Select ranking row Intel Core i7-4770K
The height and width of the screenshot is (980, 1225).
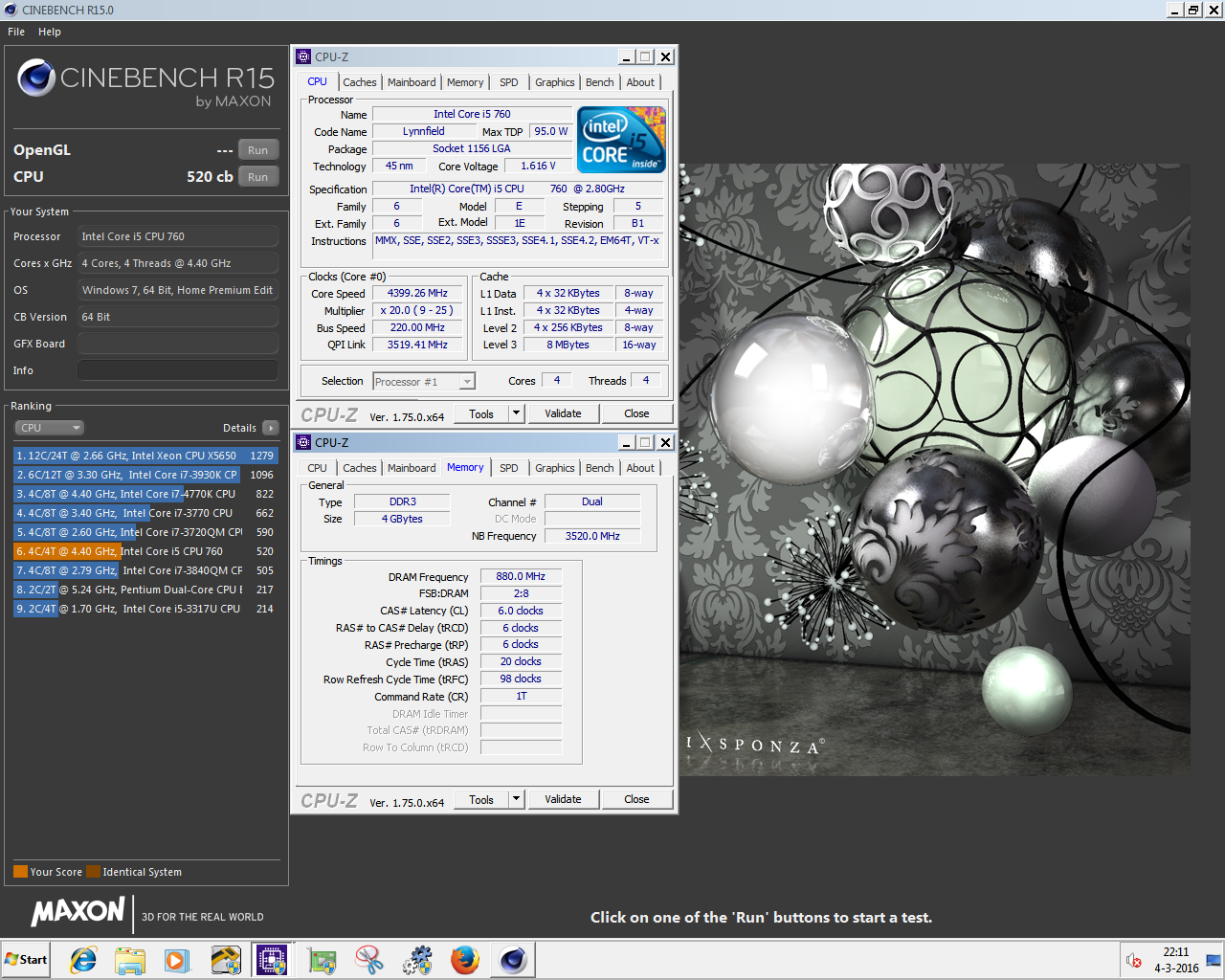pyautogui.click(x=145, y=494)
